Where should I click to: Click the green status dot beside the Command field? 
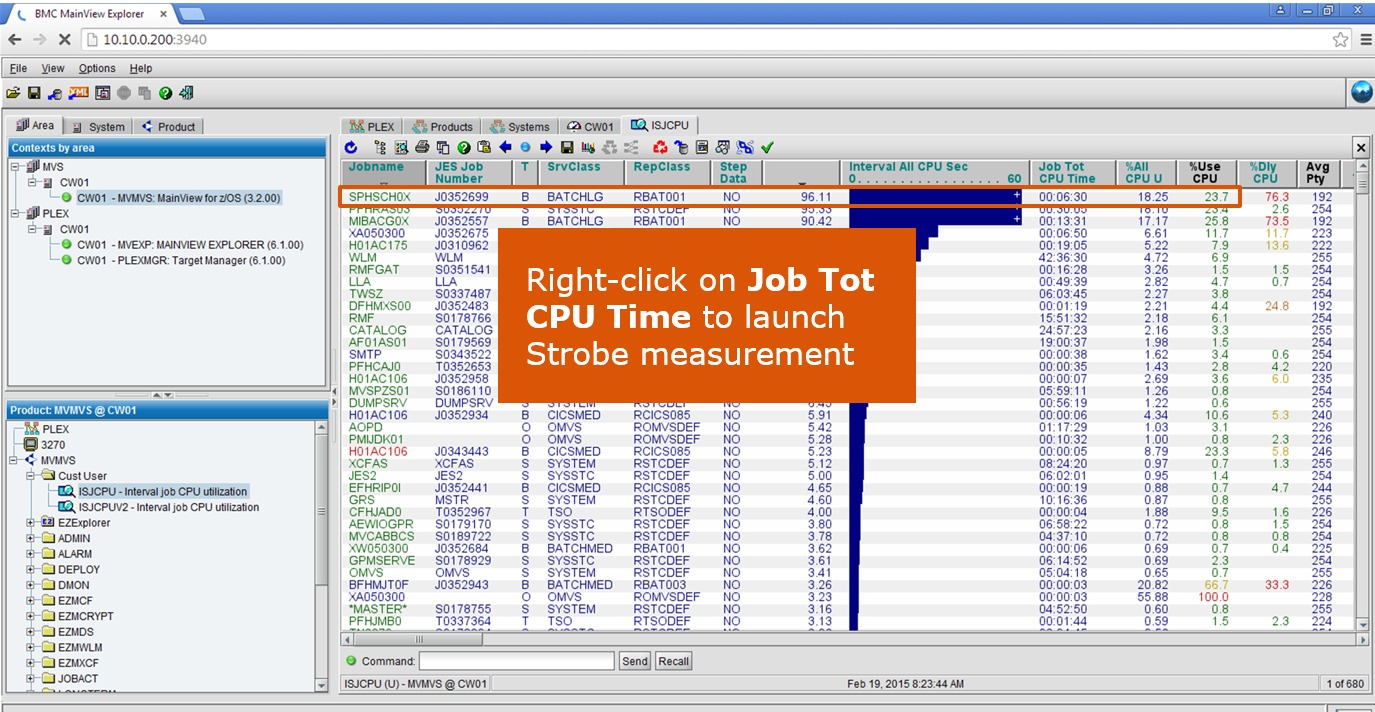pos(351,661)
